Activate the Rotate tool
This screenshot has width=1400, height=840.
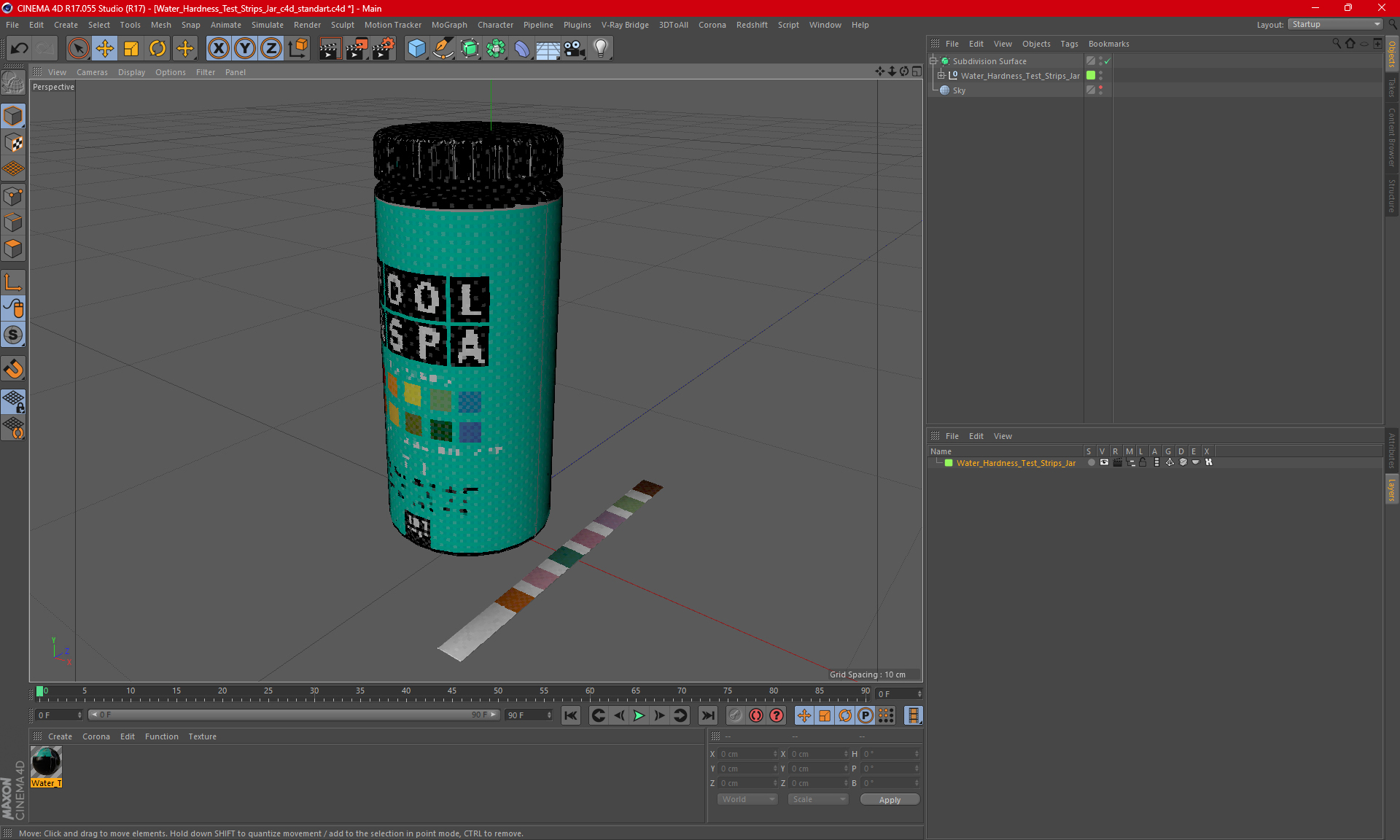coord(157,49)
